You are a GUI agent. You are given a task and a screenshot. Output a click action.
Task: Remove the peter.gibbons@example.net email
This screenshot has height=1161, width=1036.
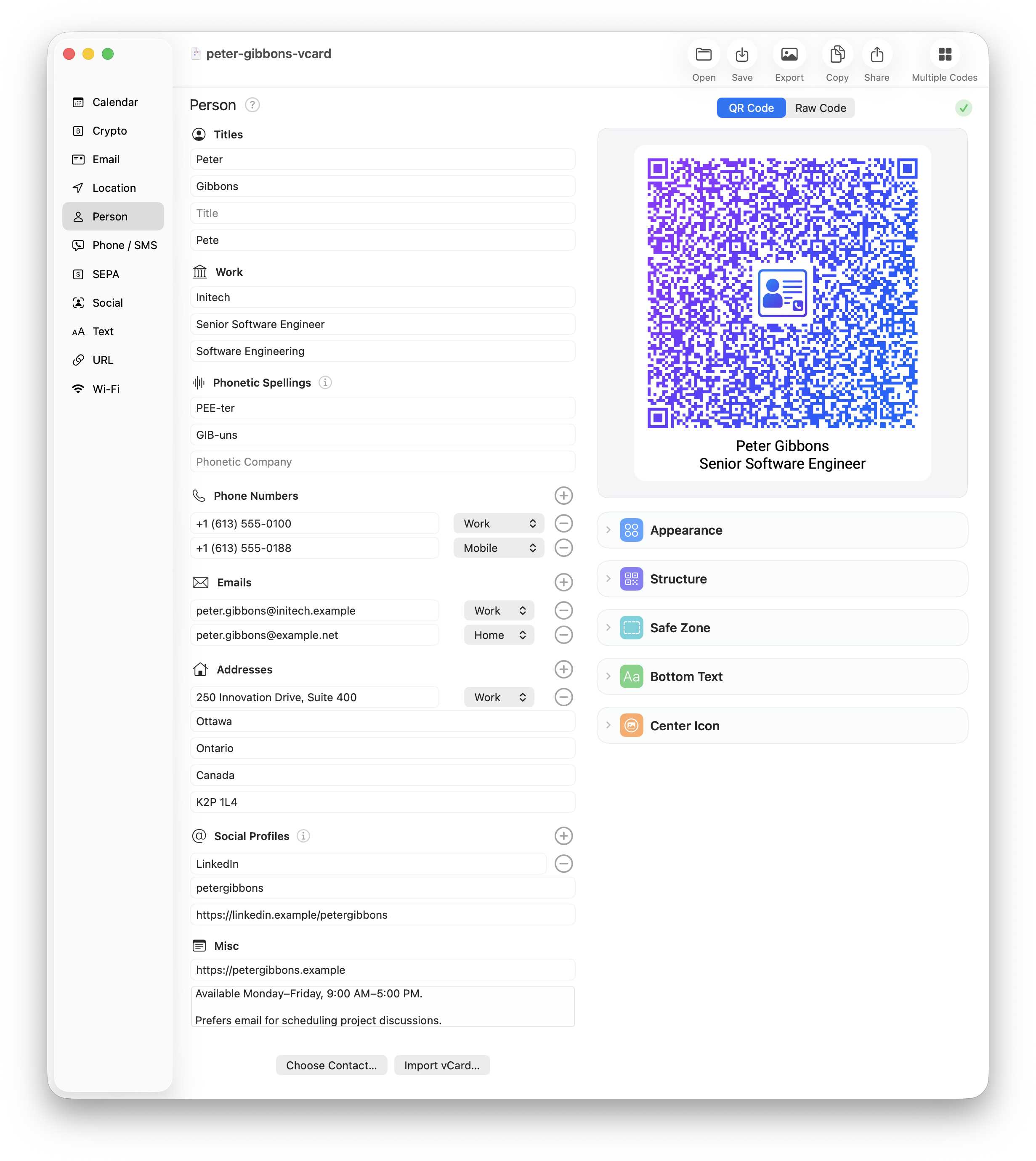pyautogui.click(x=563, y=635)
